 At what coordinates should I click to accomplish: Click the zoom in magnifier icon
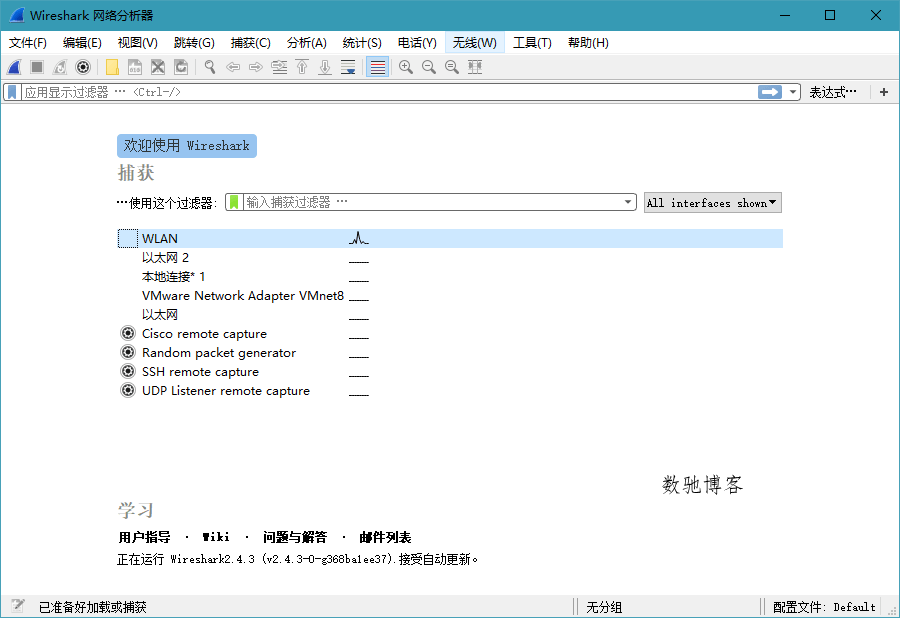click(406, 67)
